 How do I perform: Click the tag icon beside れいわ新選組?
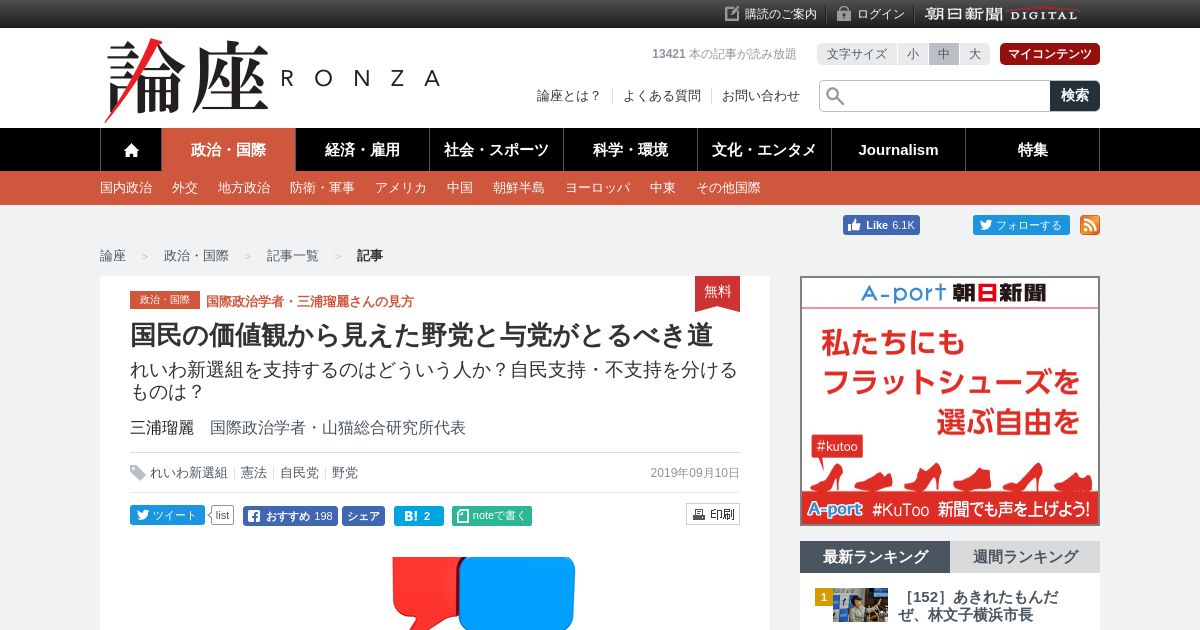[x=138, y=473]
